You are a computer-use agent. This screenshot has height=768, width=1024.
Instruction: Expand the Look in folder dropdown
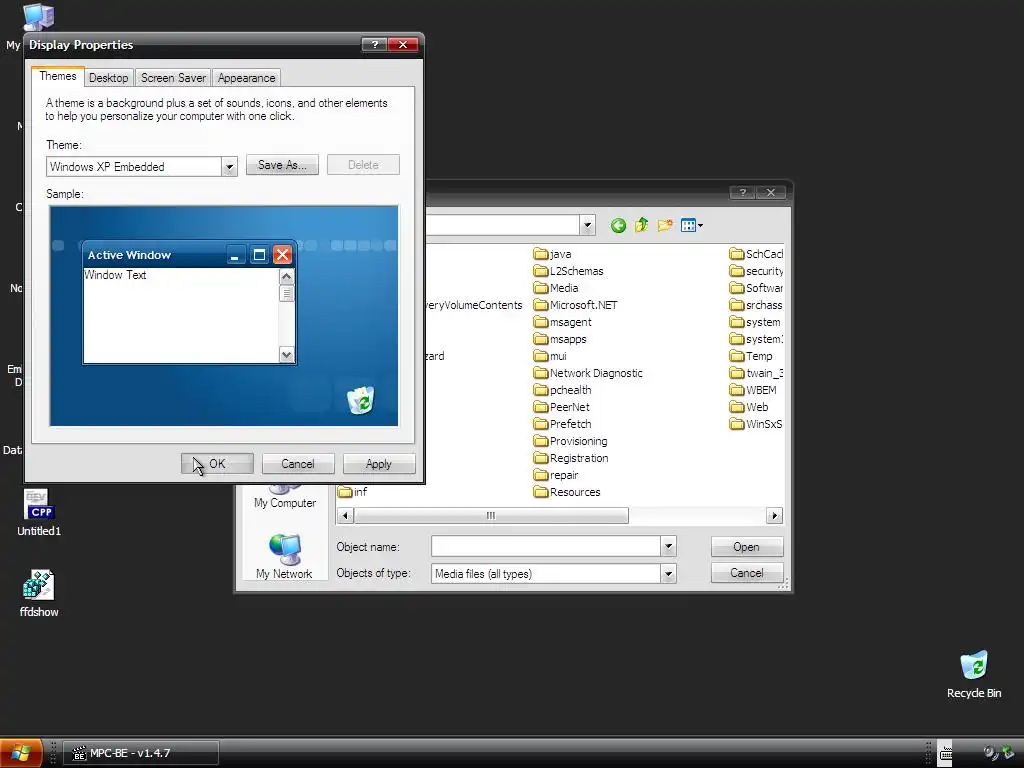tap(587, 225)
